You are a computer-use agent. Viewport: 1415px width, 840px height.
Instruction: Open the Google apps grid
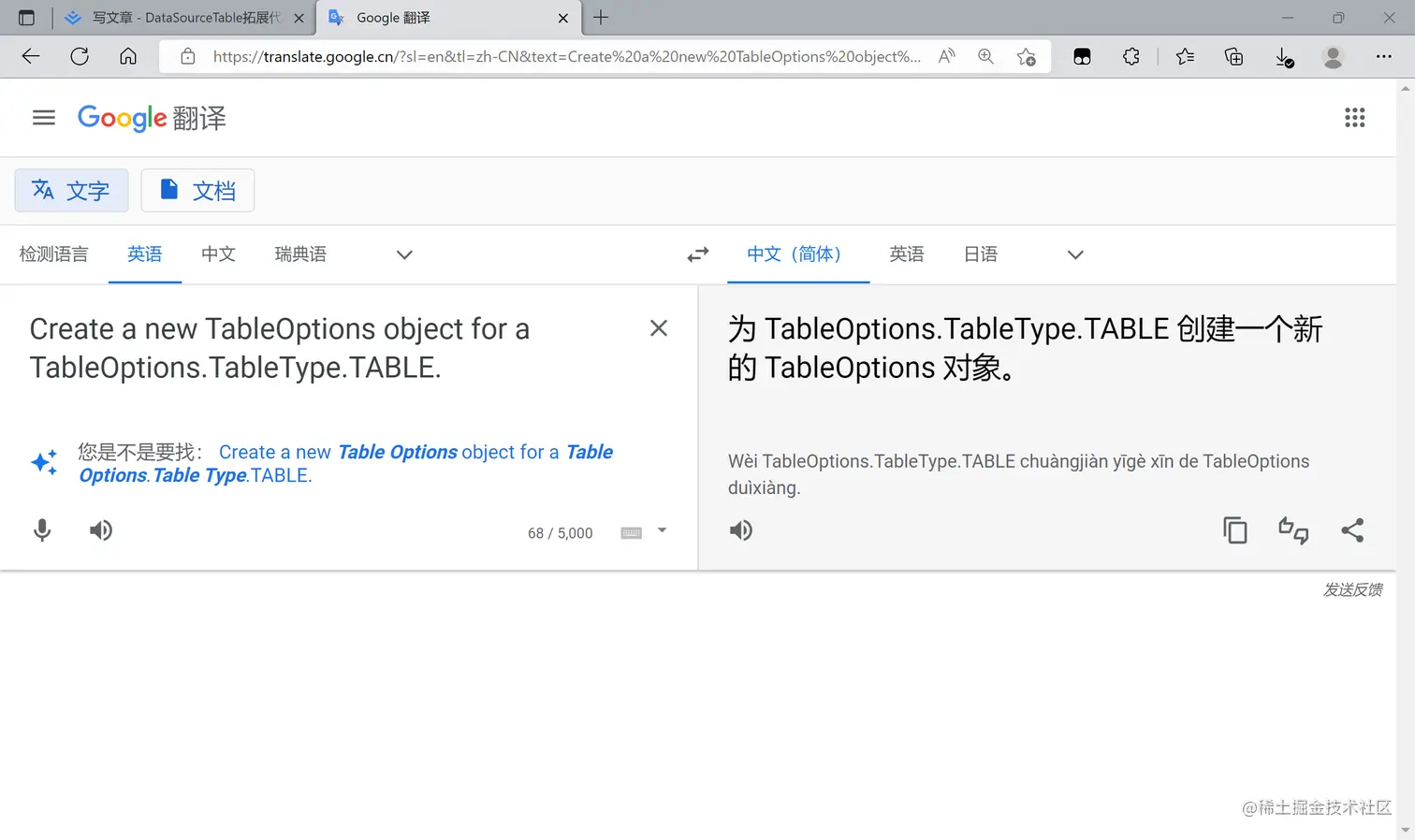click(x=1354, y=118)
